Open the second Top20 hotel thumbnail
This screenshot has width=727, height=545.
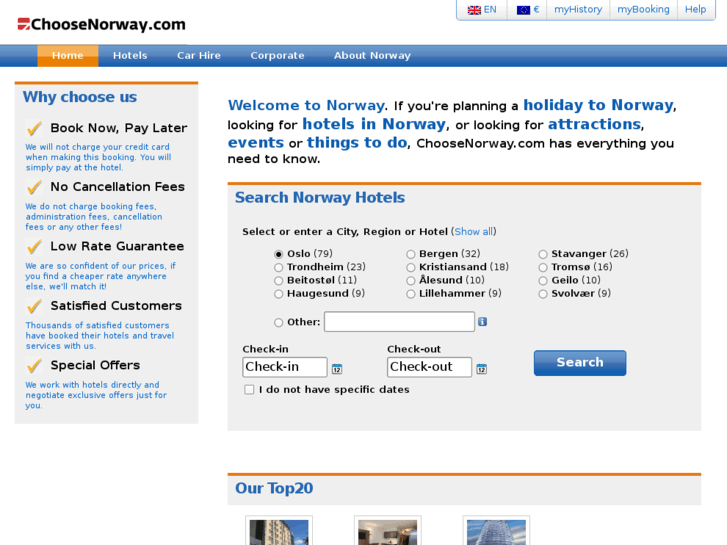coord(388,531)
